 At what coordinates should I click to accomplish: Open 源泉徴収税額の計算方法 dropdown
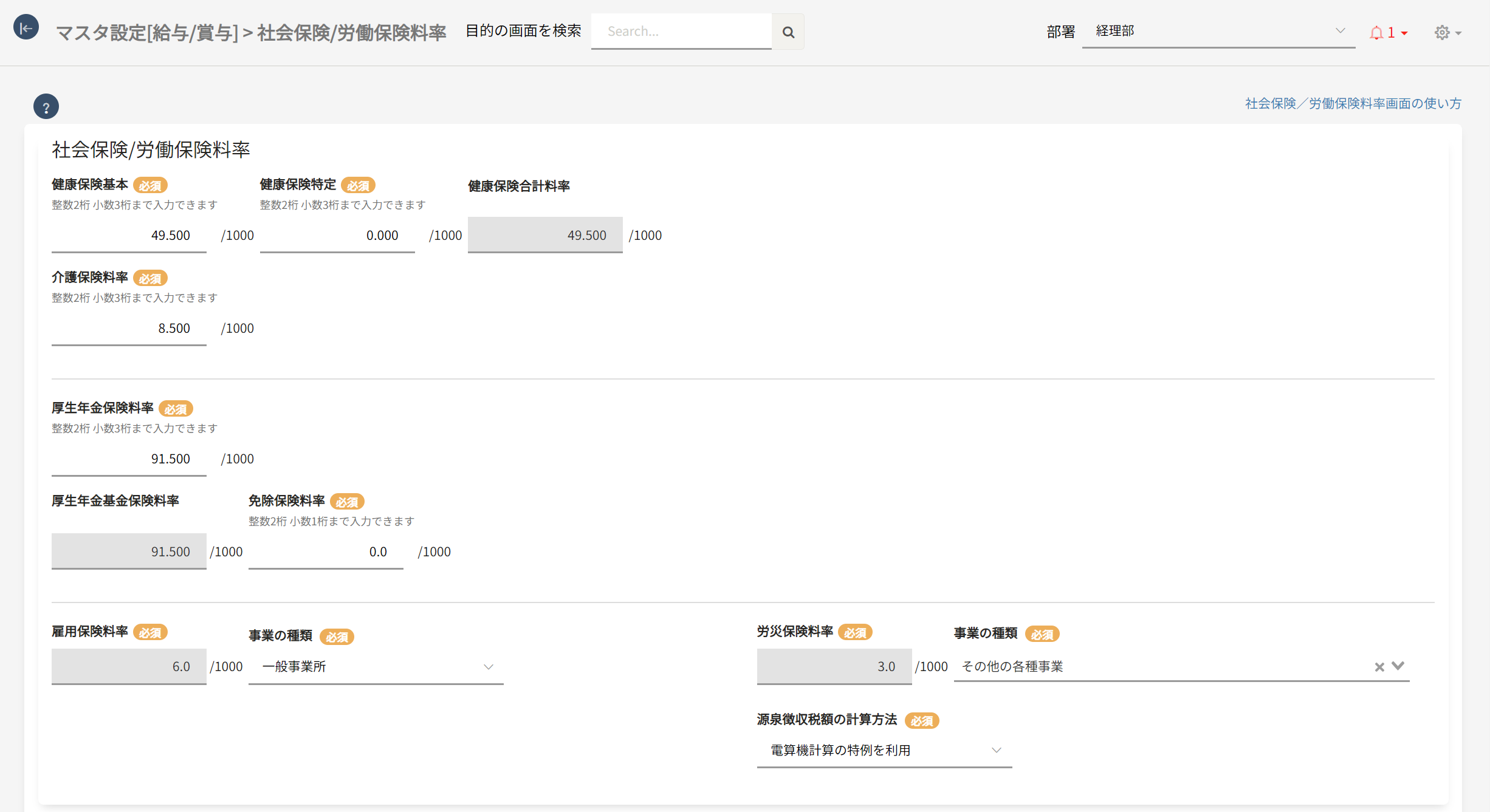pos(884,751)
